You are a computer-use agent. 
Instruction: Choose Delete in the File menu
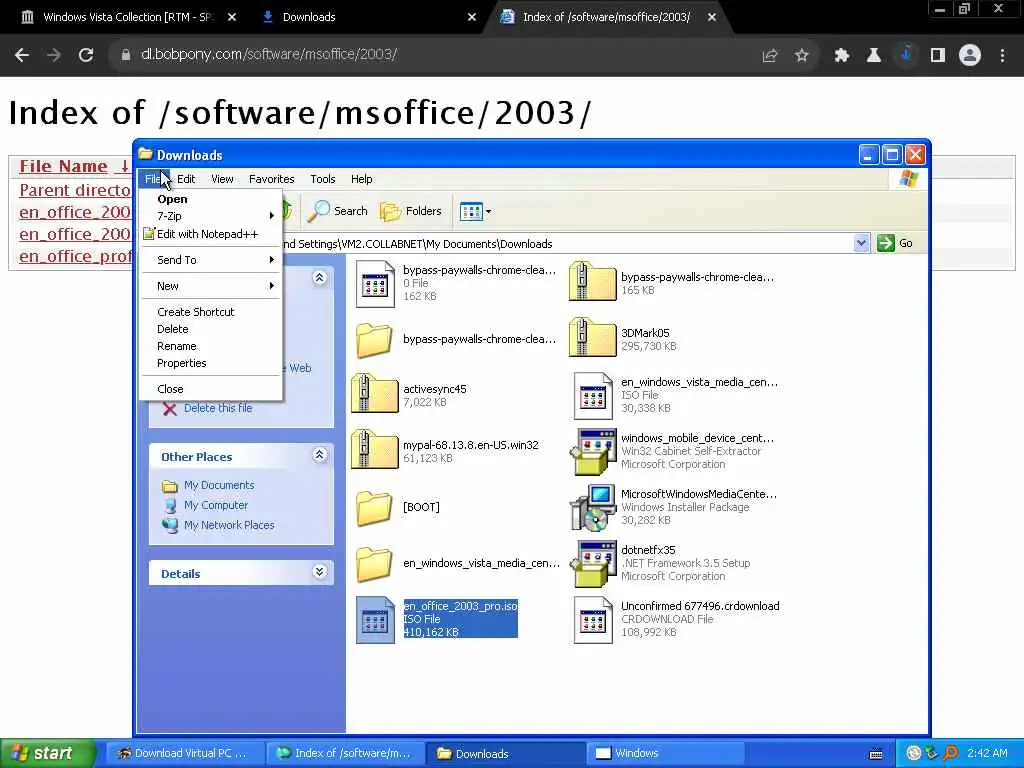click(210, 329)
